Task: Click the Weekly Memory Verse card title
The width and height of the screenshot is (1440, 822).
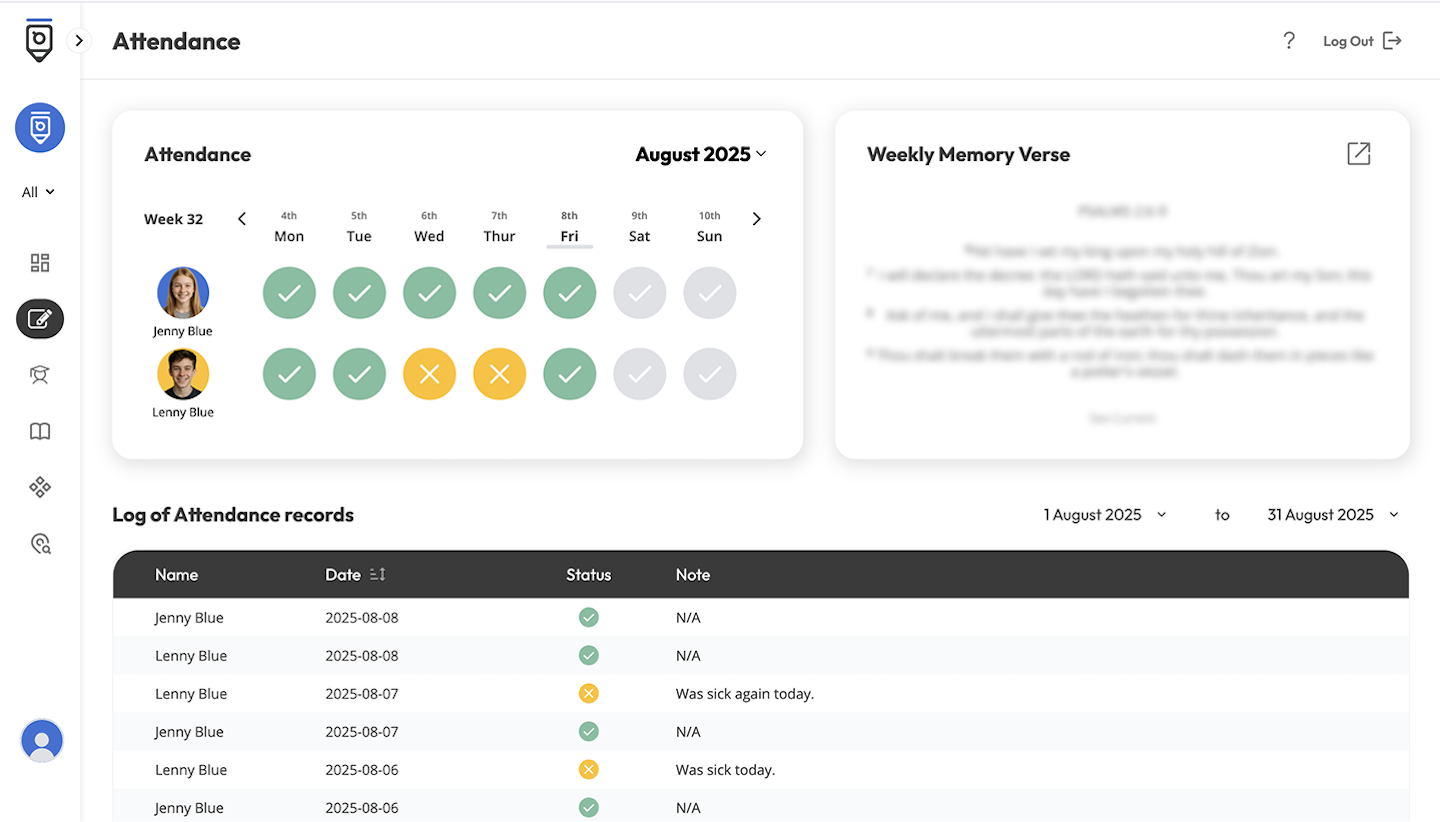Action: [x=968, y=154]
